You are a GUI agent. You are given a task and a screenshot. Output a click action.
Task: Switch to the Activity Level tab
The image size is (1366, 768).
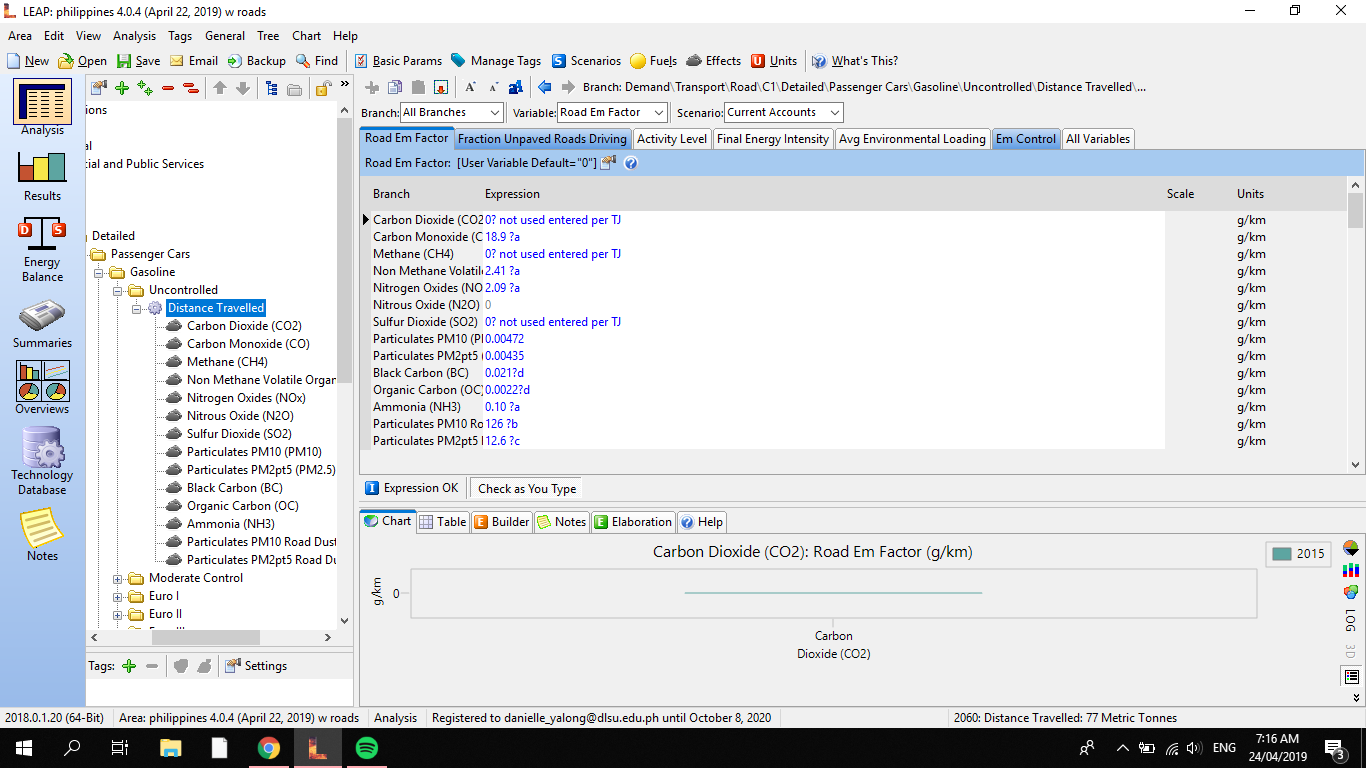(x=672, y=139)
